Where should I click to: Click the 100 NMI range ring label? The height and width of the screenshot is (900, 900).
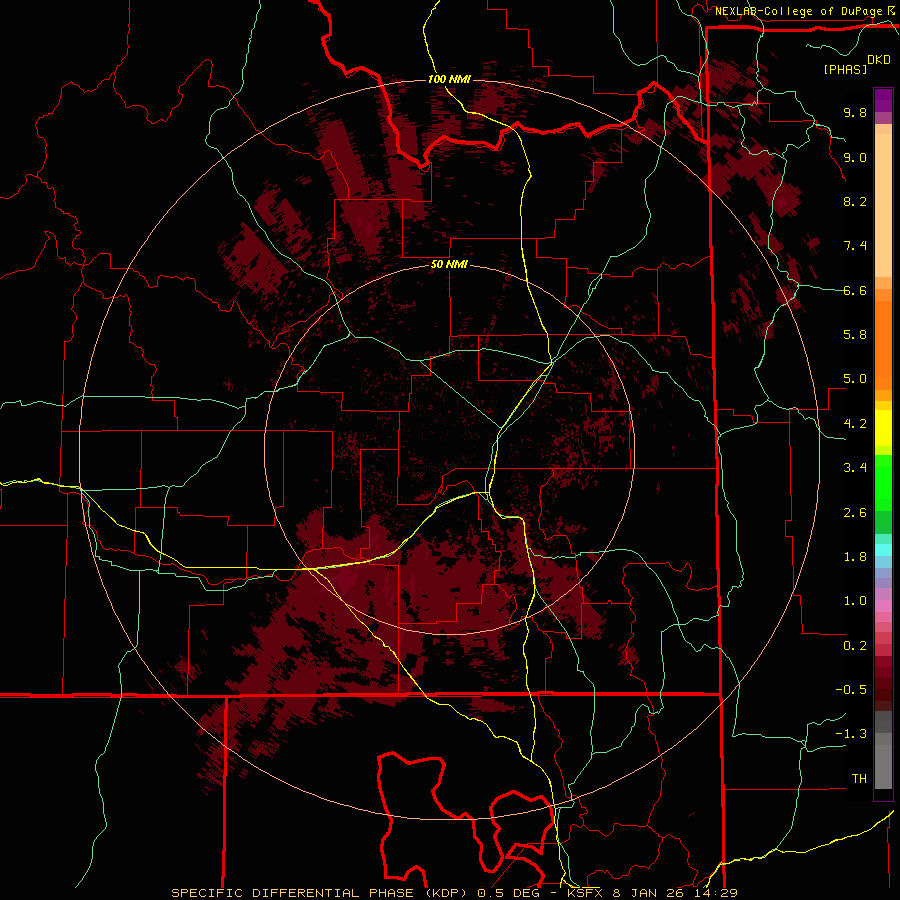pos(449,79)
